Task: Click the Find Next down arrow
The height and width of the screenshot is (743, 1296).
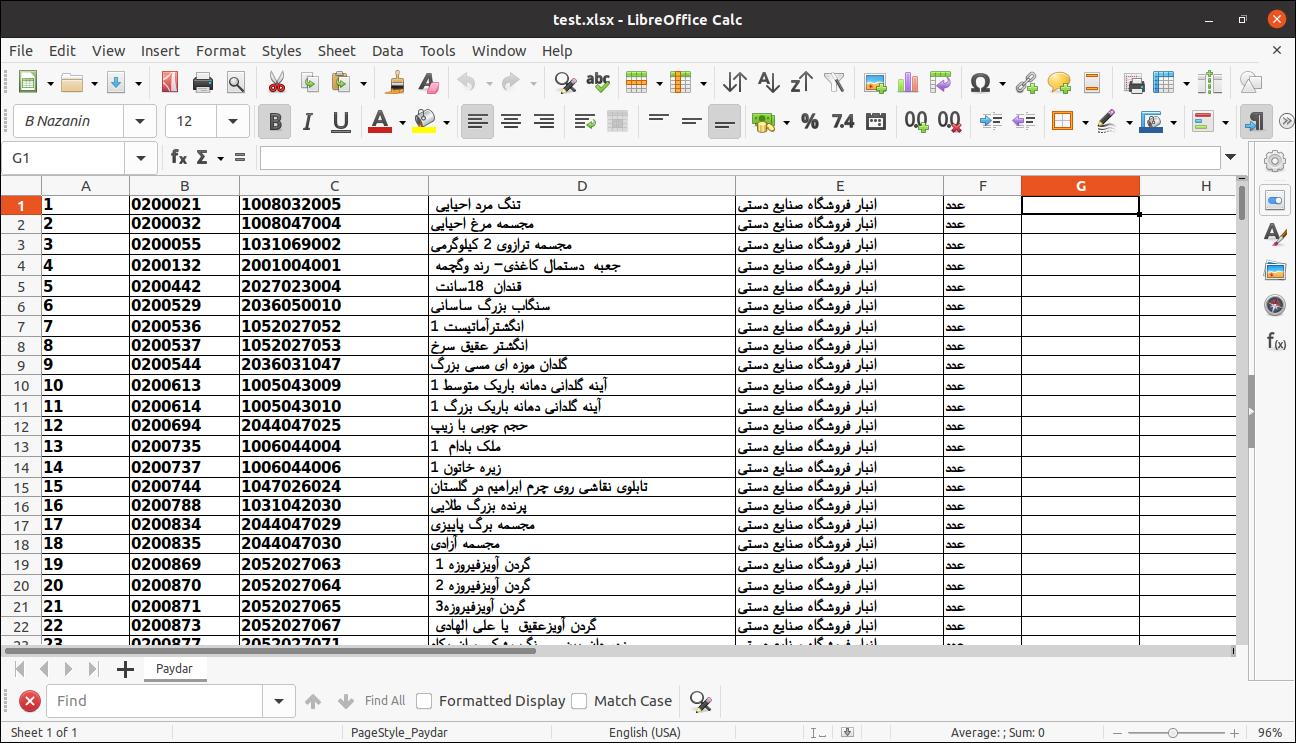Action: click(346, 701)
